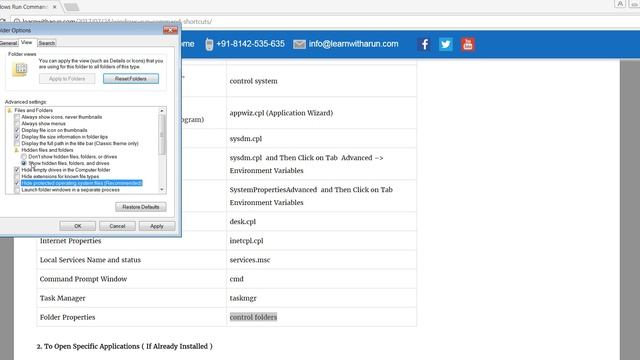This screenshot has height=360, width=640.
Task: Click the envelope icon beside the email
Action: (x=299, y=44)
